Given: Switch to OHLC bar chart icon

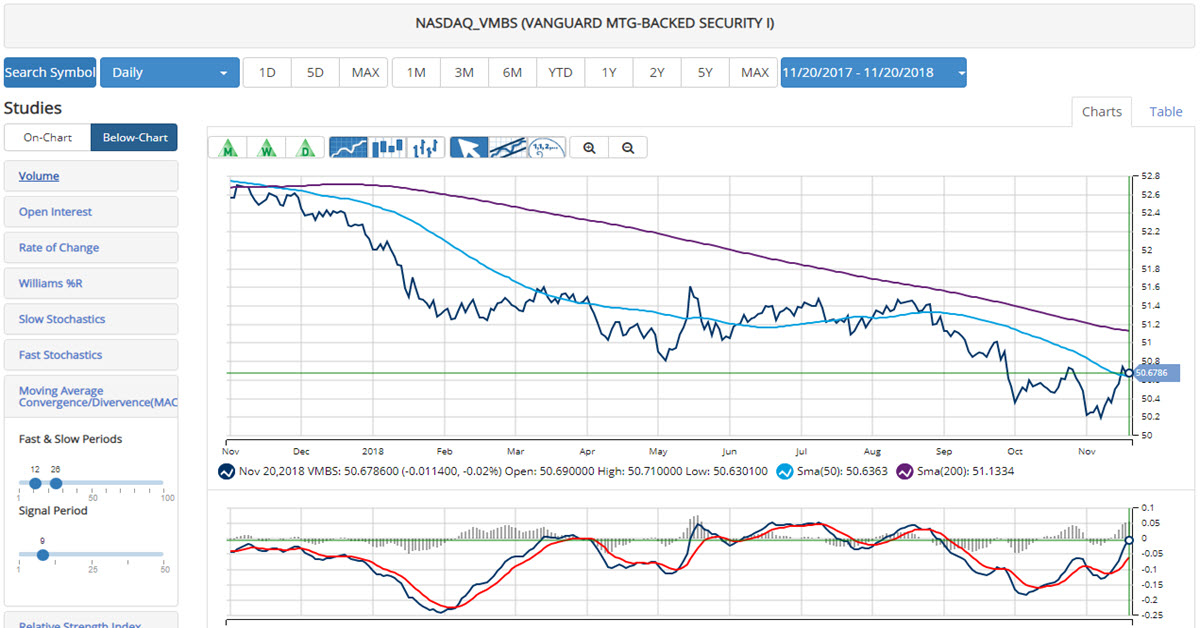Looking at the screenshot, I should click(426, 148).
